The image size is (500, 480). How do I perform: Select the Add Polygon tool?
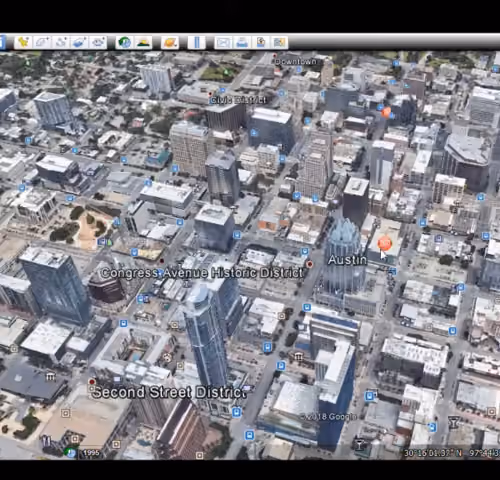pos(42,42)
